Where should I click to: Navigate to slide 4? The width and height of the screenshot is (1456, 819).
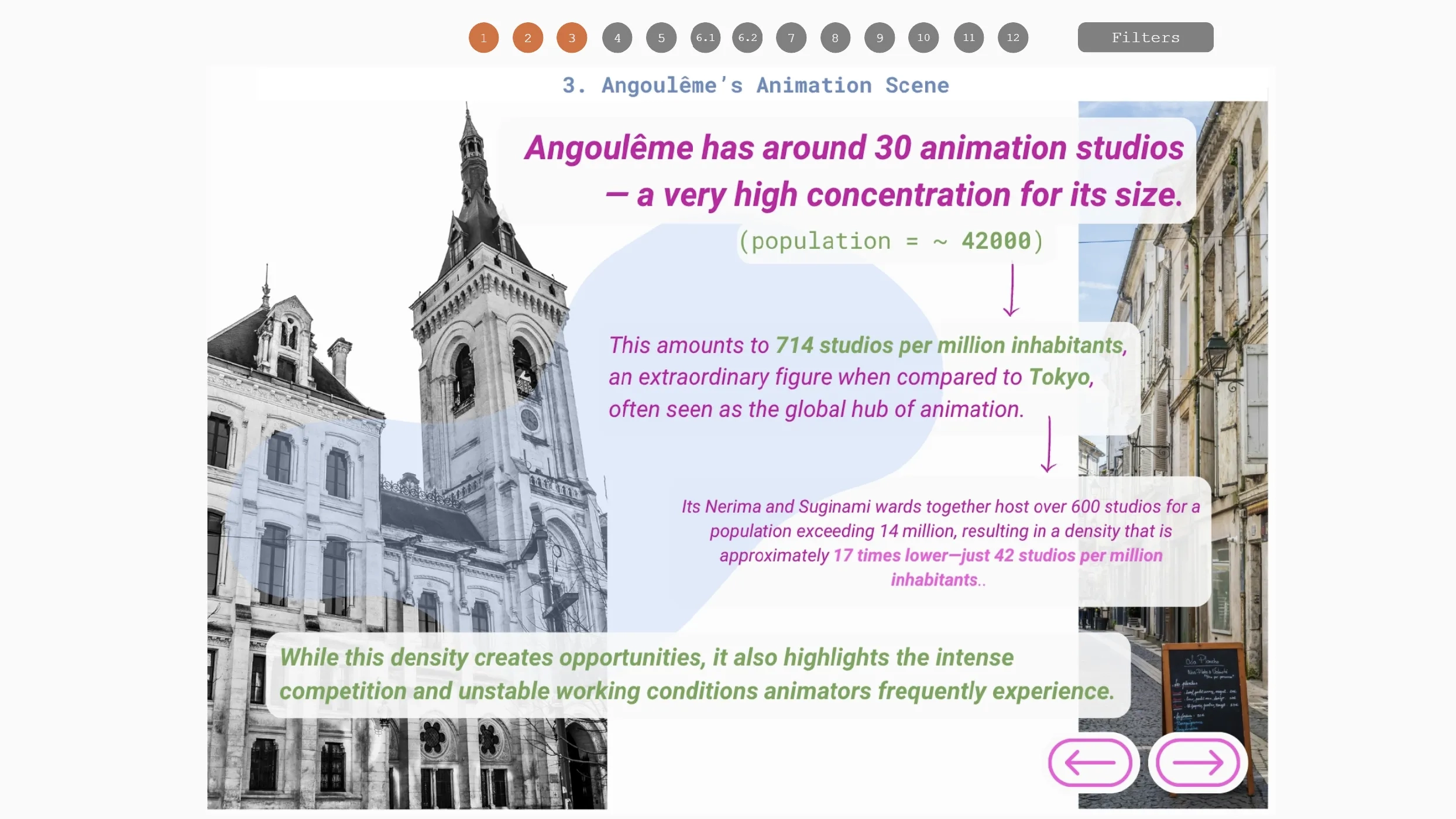[x=616, y=37]
